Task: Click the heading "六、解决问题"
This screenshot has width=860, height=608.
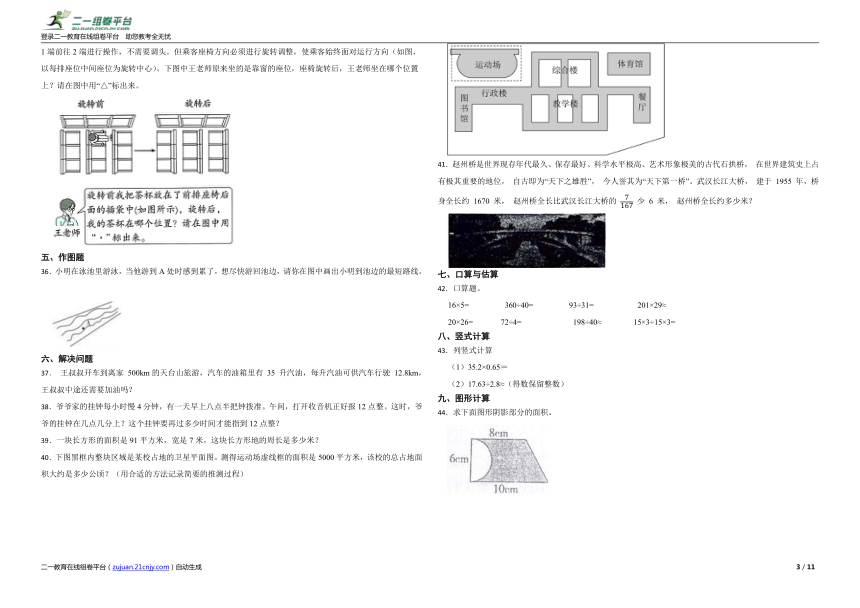Action: tap(67, 359)
